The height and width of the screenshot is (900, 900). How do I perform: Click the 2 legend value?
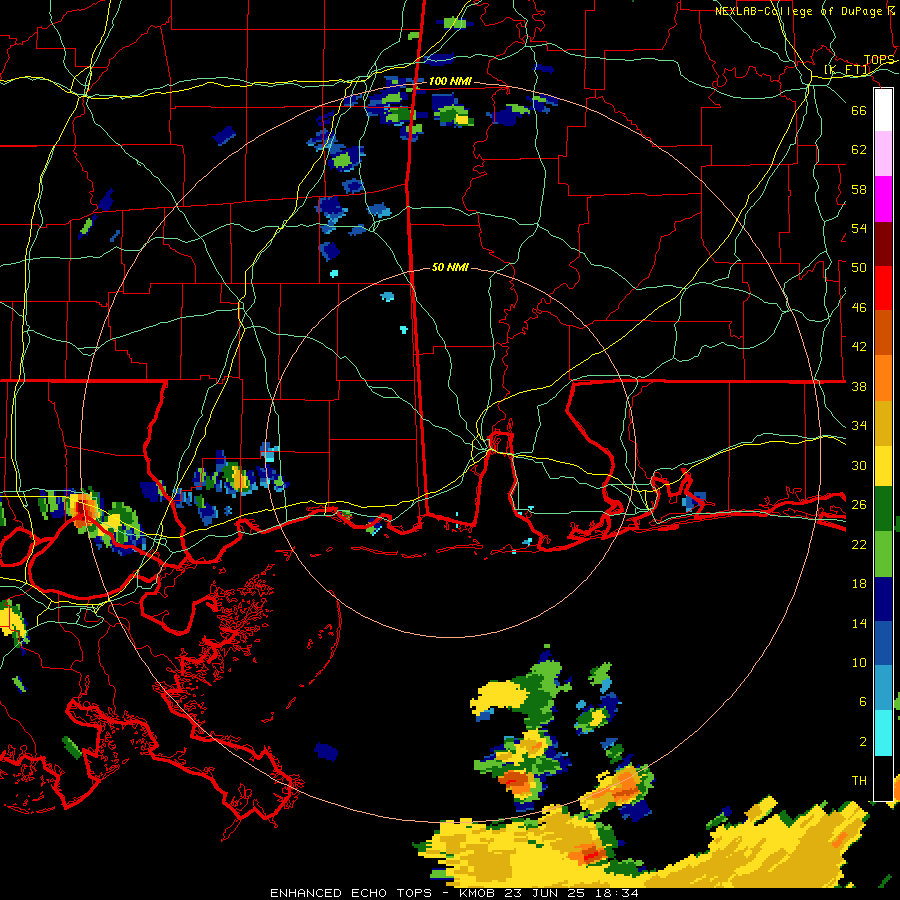pos(862,741)
